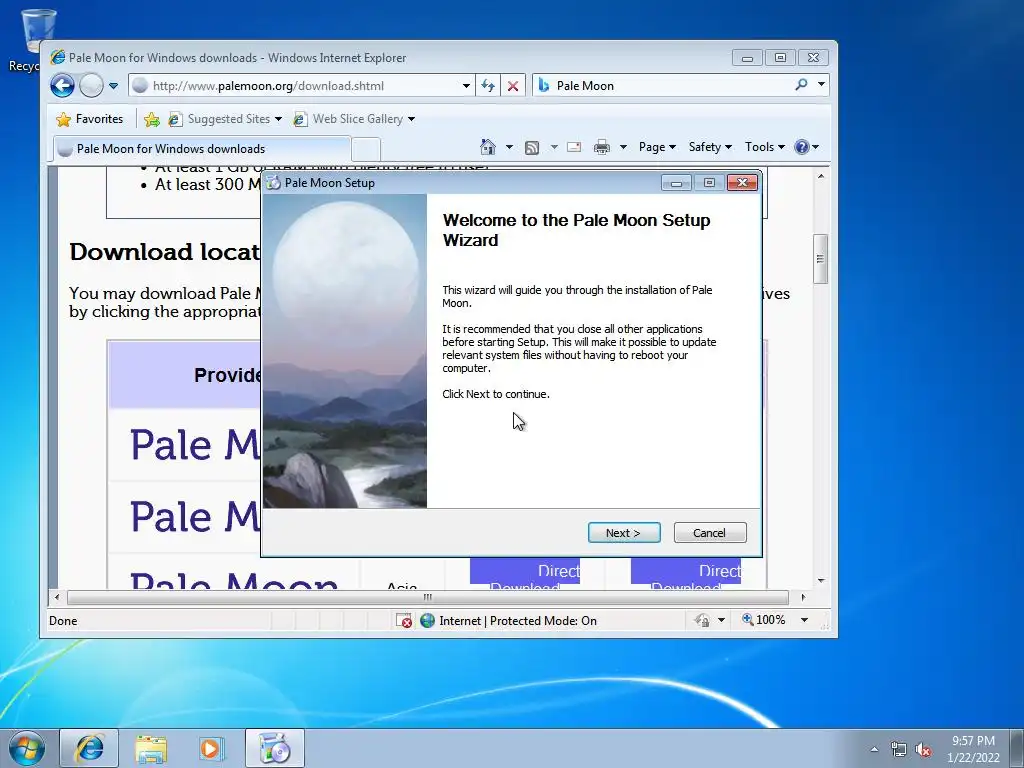This screenshot has height=768, width=1024.
Task: Click the horizontal scrollbar thumb
Action: (x=428, y=597)
